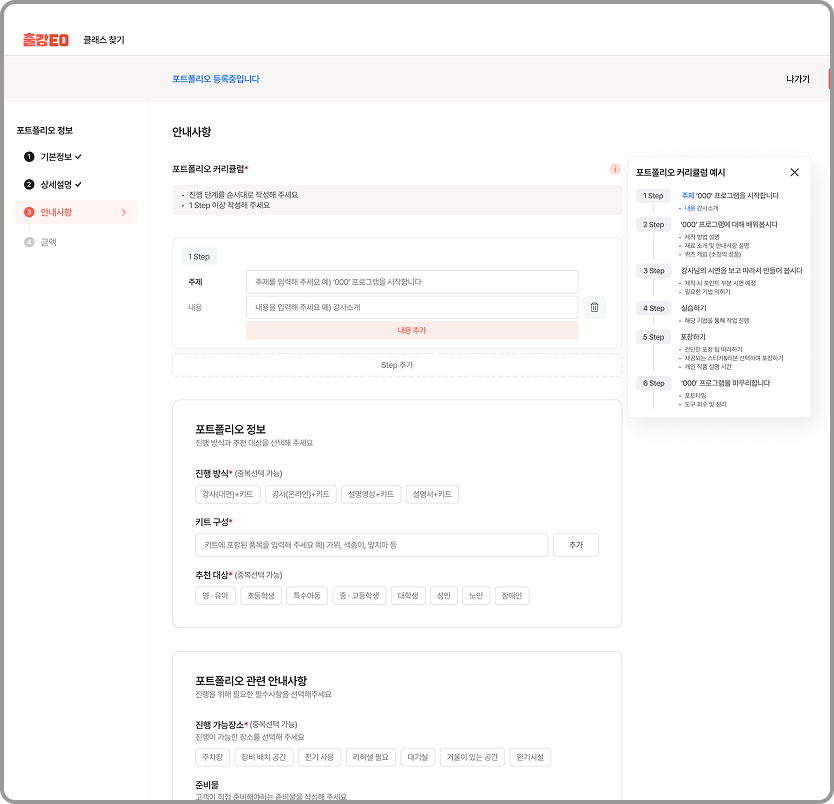Click the Step 추가 button
Screen dimensions: 834x804
(397, 365)
